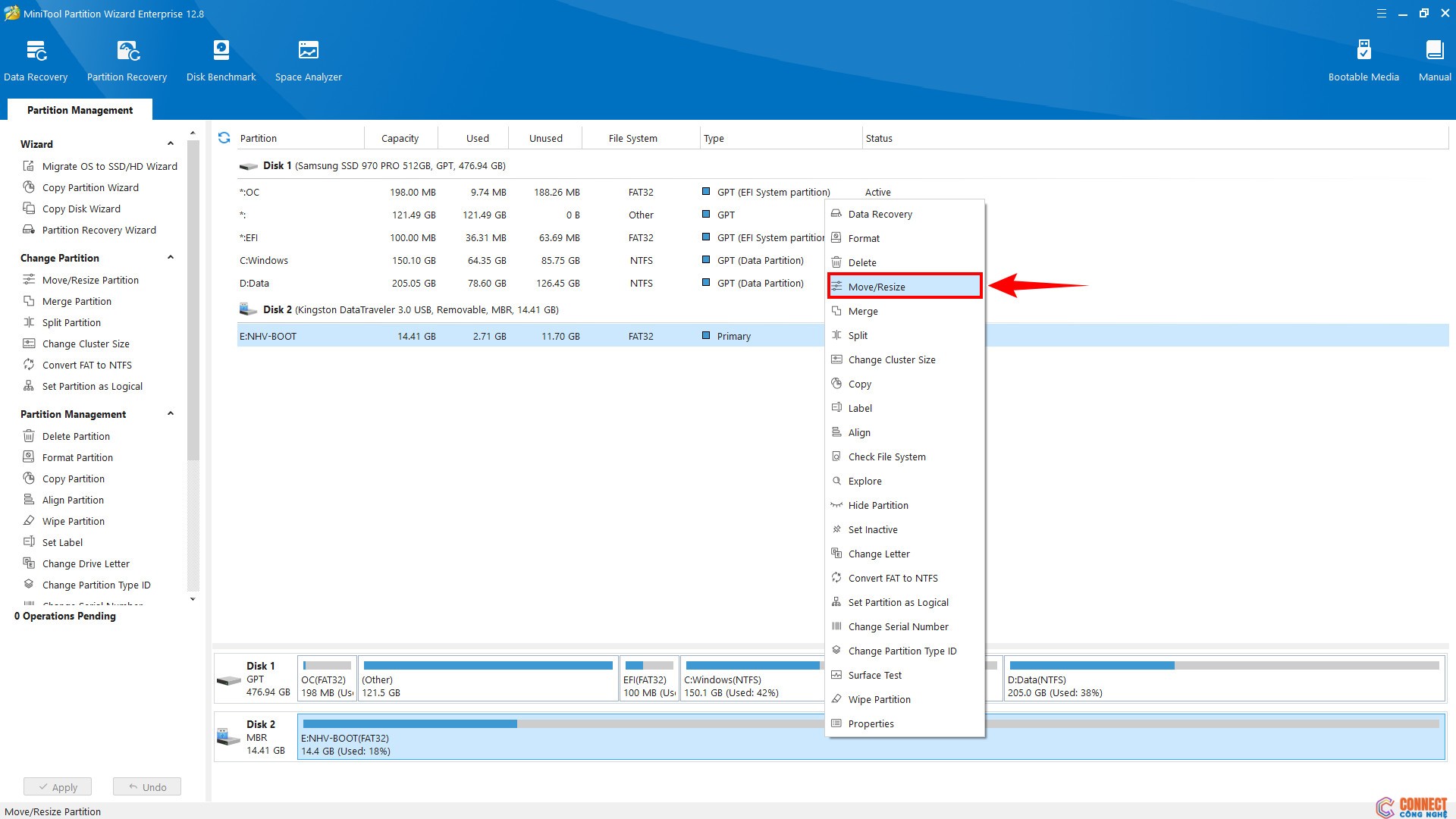Screen dimensions: 1456x819
Task: Select Move/Resize Partition in sidebar
Action: tap(80, 280)
